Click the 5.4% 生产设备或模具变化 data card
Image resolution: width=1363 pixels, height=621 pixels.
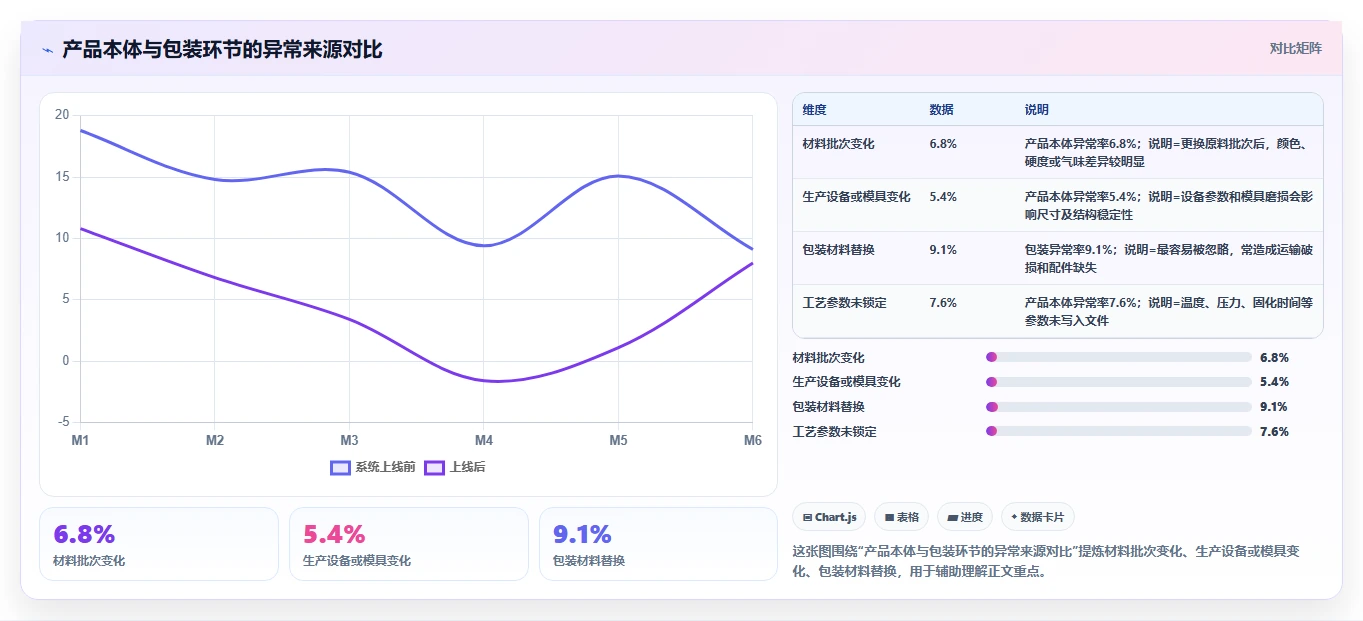click(408, 544)
